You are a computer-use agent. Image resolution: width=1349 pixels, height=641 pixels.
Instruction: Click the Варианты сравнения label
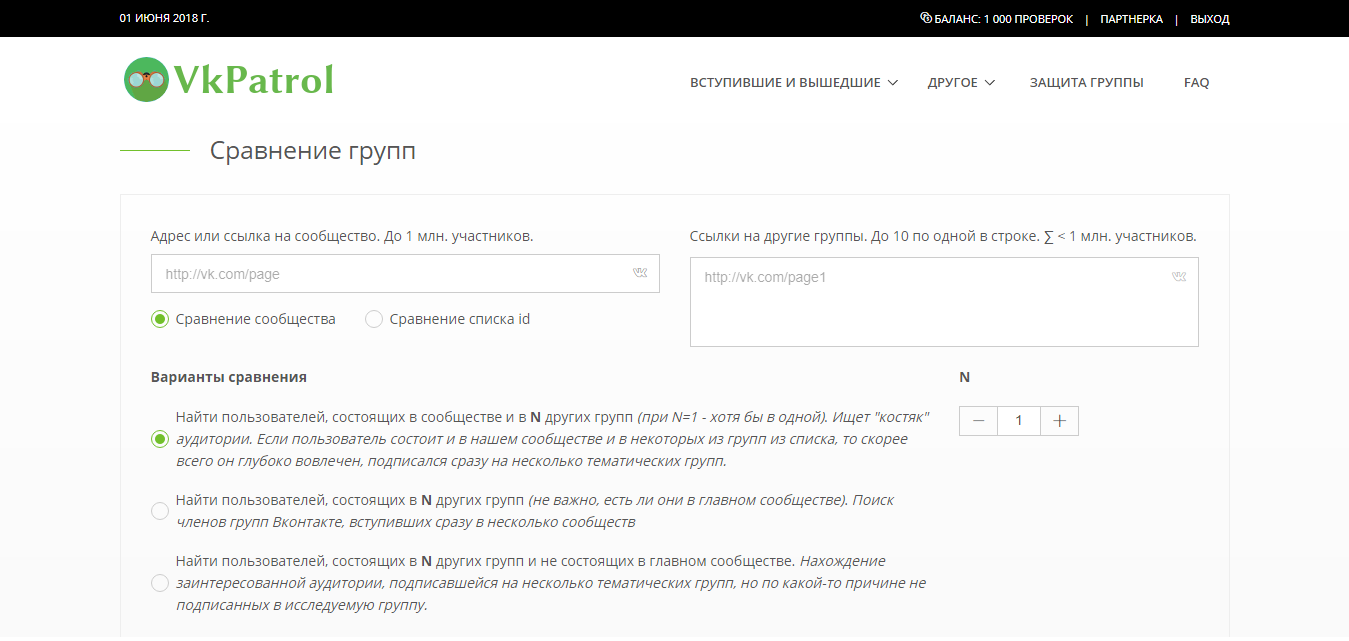point(229,377)
